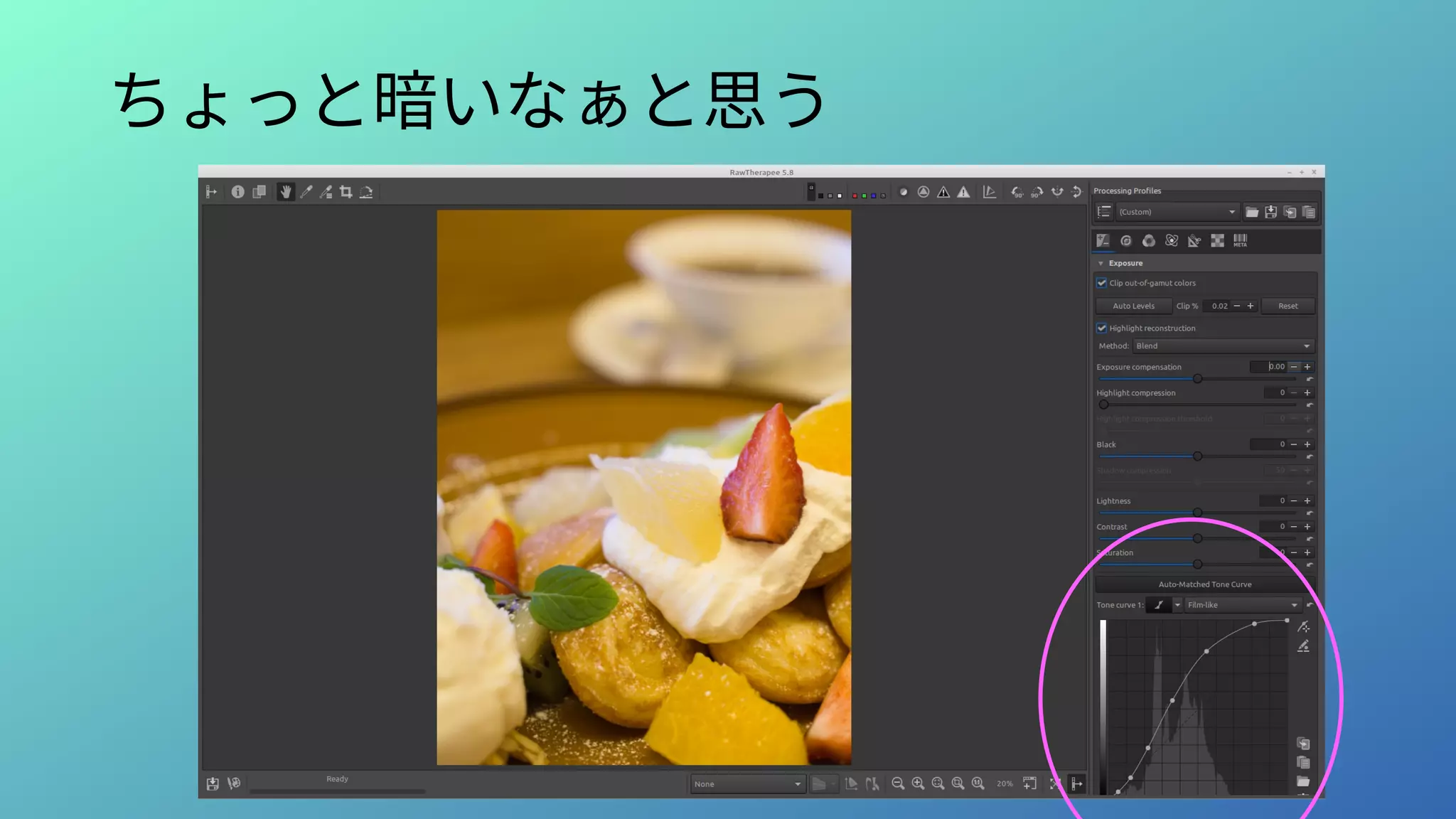Select the Straighten rotate tool
Screen dimensions: 1456x819
(x=366, y=192)
